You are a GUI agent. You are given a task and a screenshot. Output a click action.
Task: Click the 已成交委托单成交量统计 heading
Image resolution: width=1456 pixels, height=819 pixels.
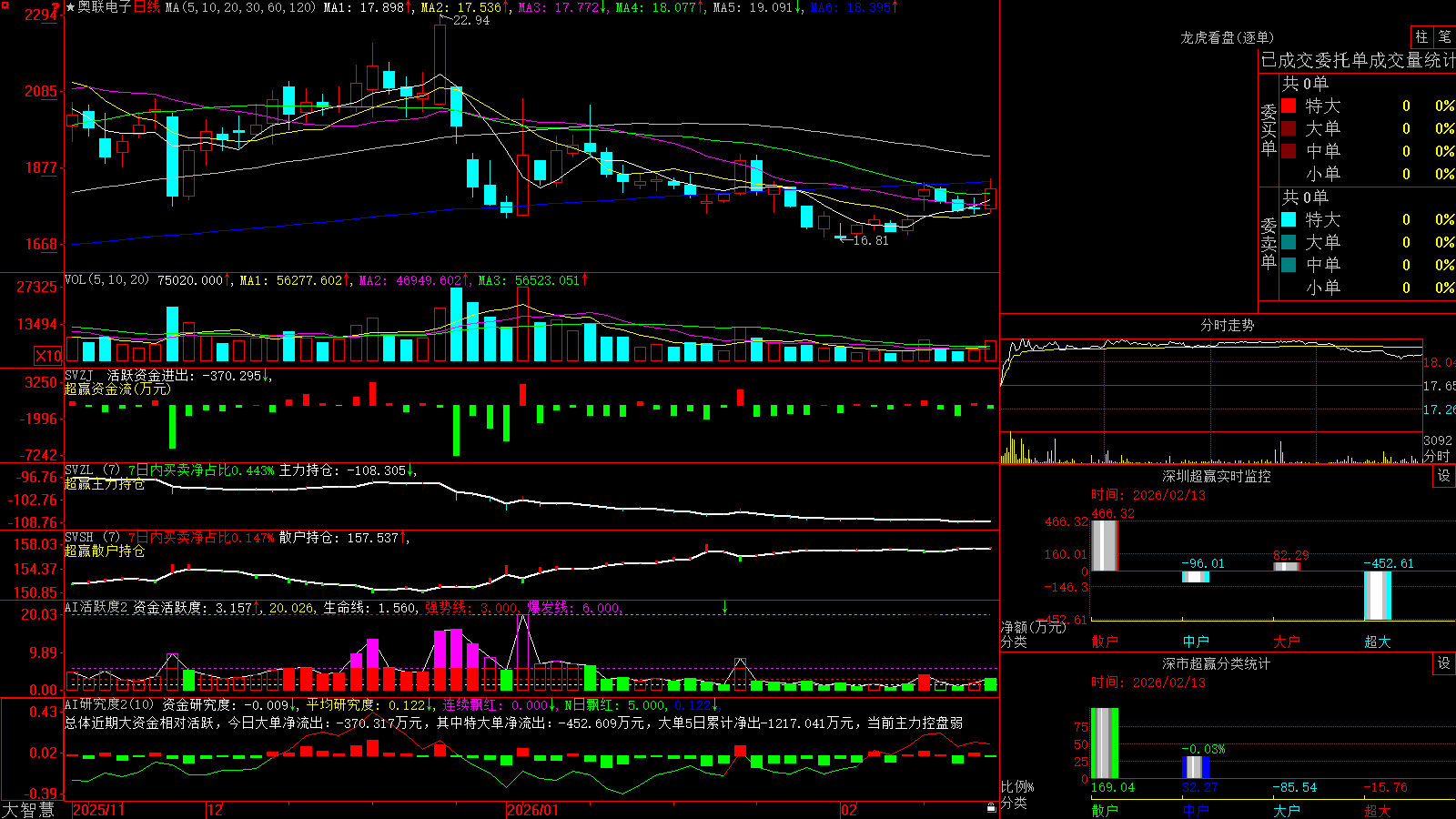[x=1358, y=60]
